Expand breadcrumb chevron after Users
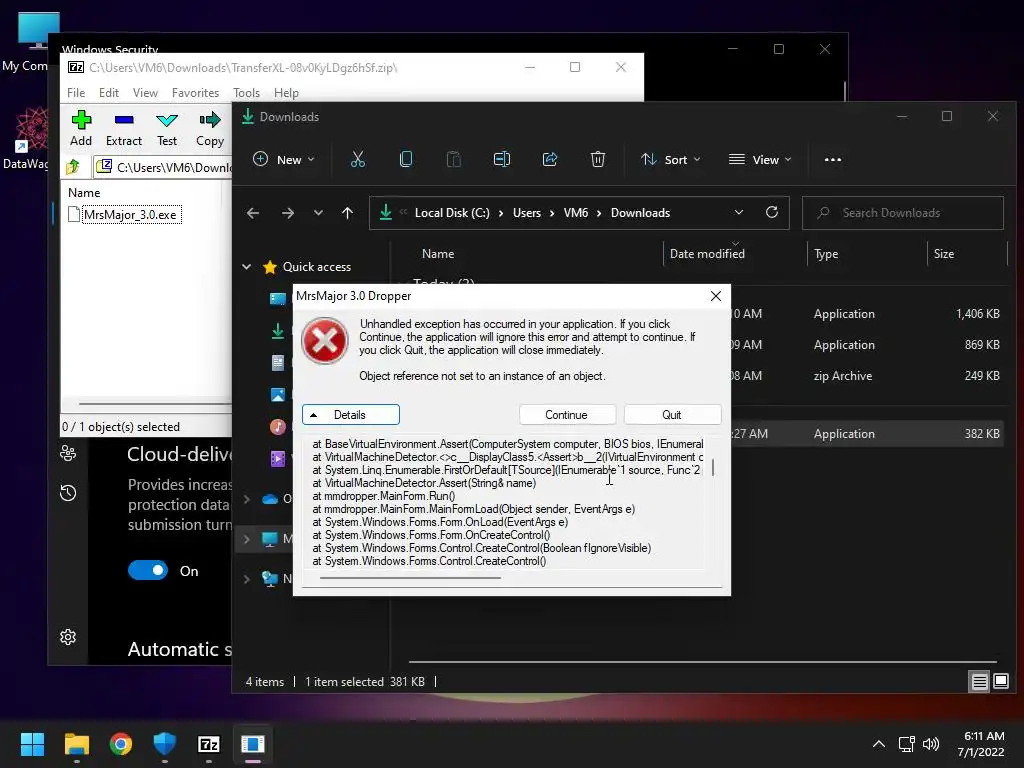The image size is (1024, 768). 552,213
